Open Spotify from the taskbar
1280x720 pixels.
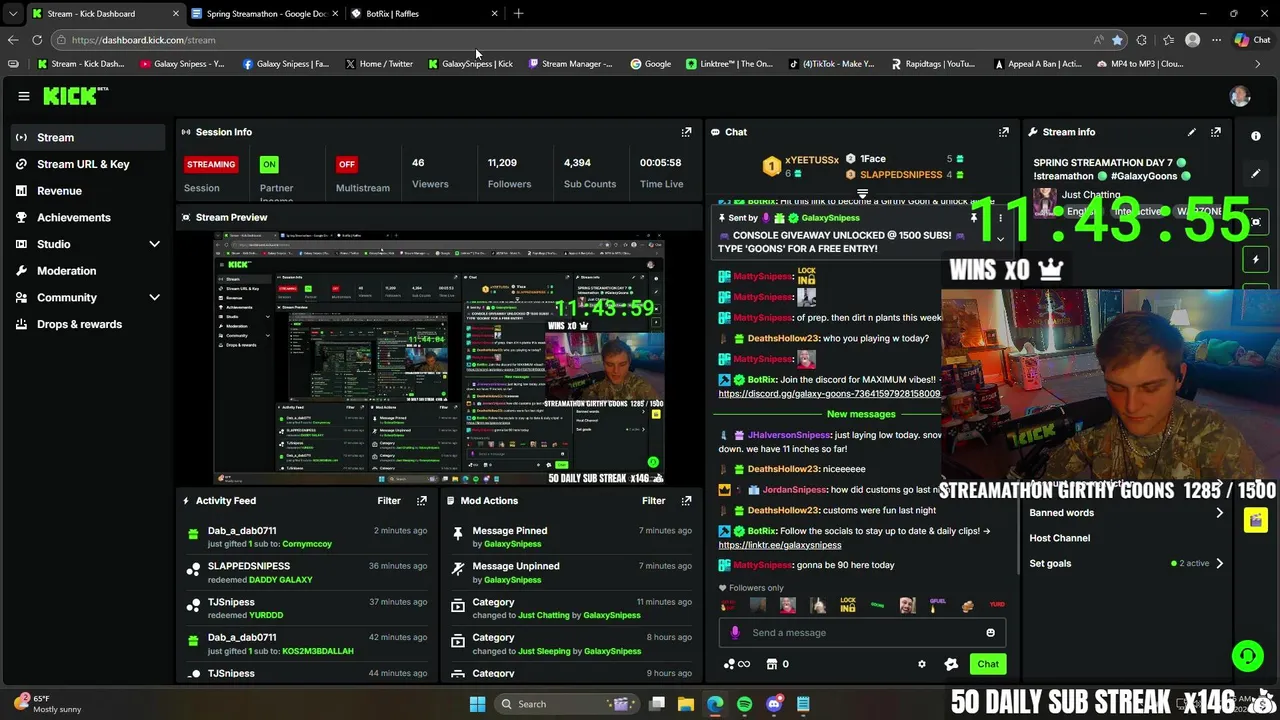[x=744, y=704]
